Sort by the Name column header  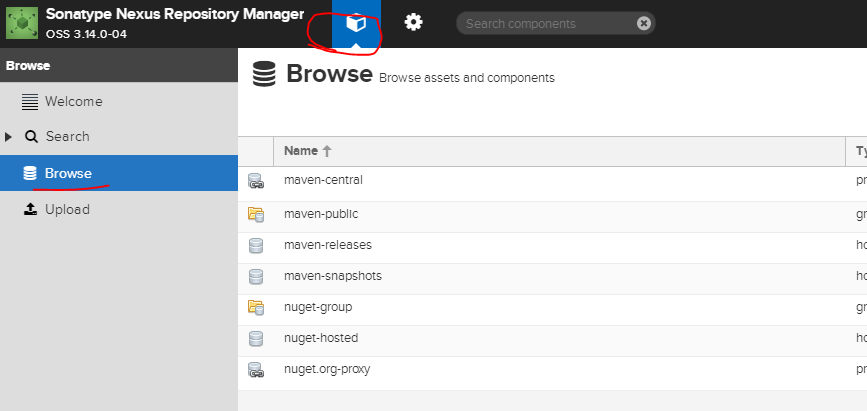pos(560,151)
